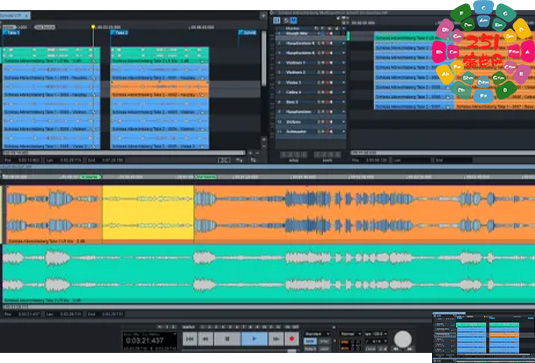Open the Bass 5 track menu arrow
The width and height of the screenshot is (535, 363).
pos(344,102)
